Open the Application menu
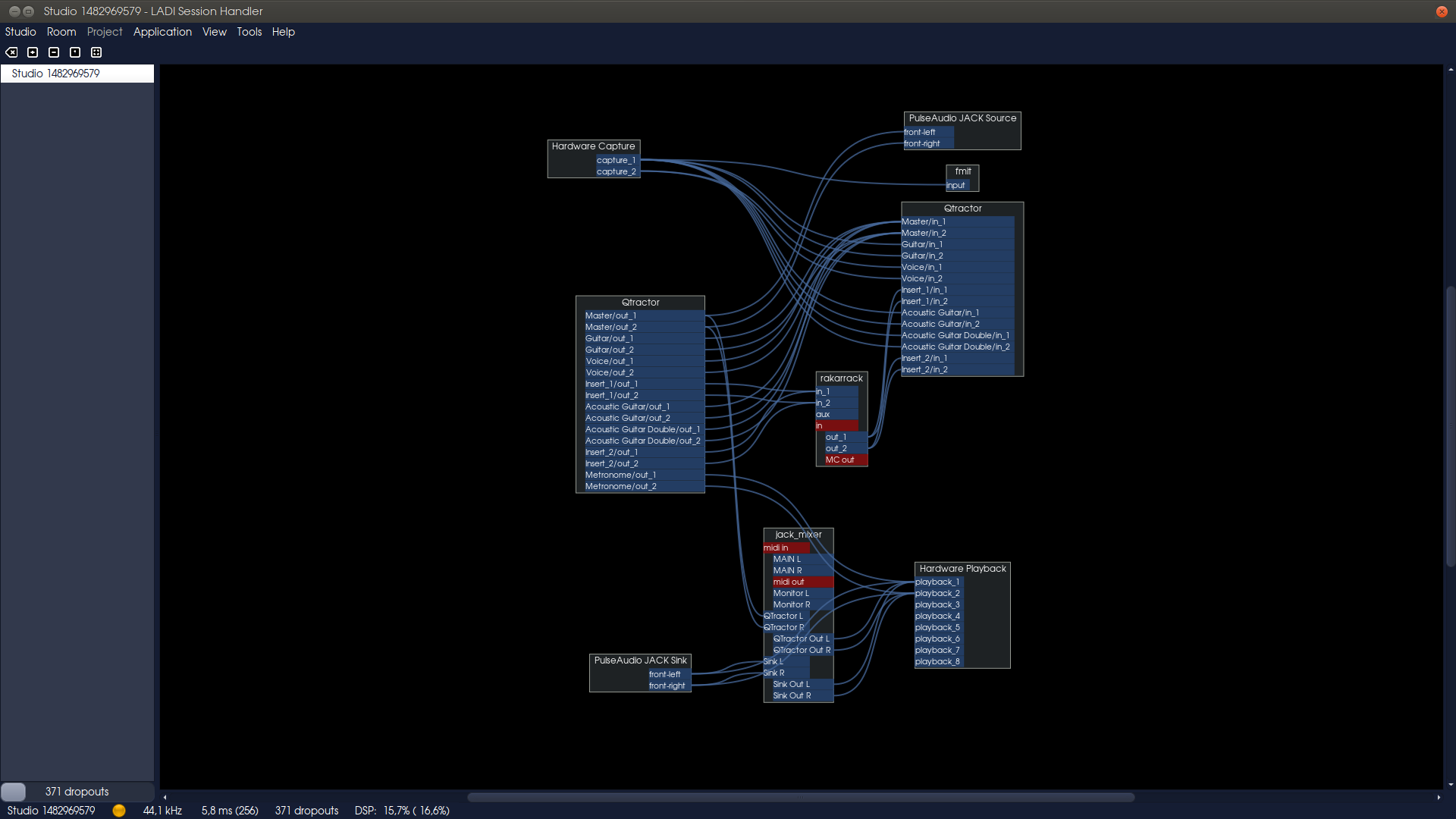 point(162,32)
